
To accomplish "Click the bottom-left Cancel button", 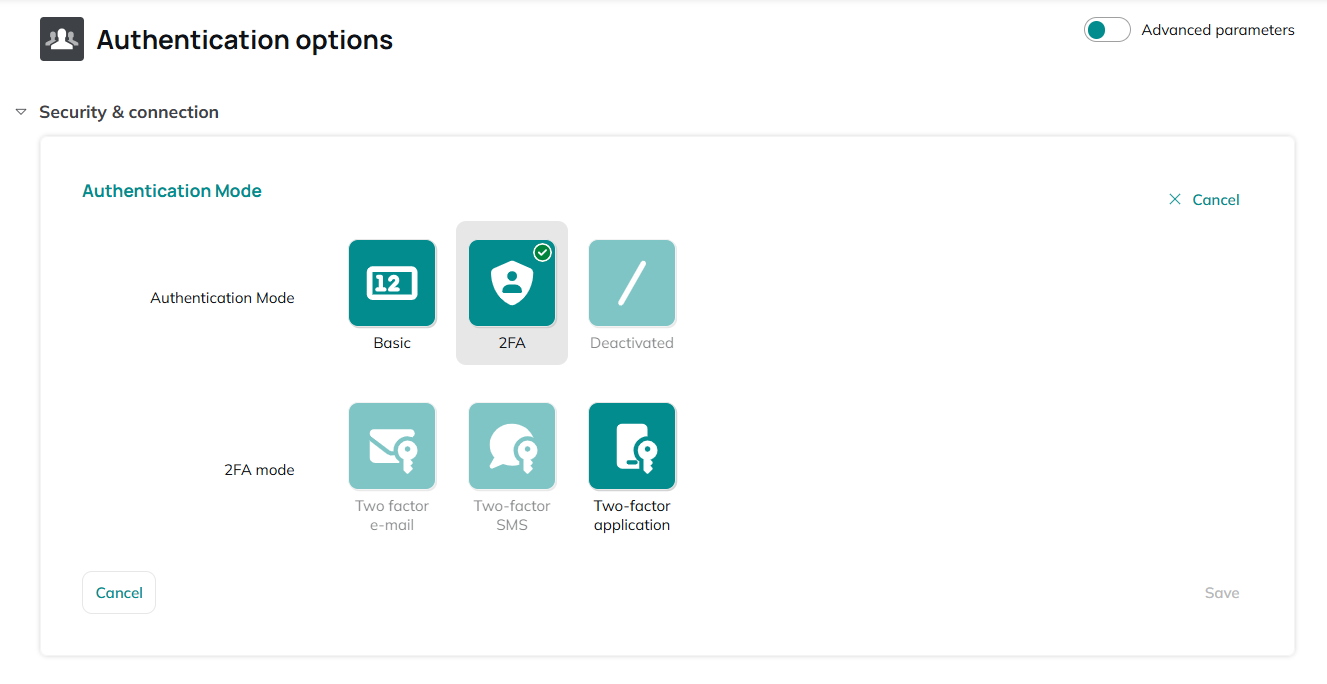I will coord(119,592).
